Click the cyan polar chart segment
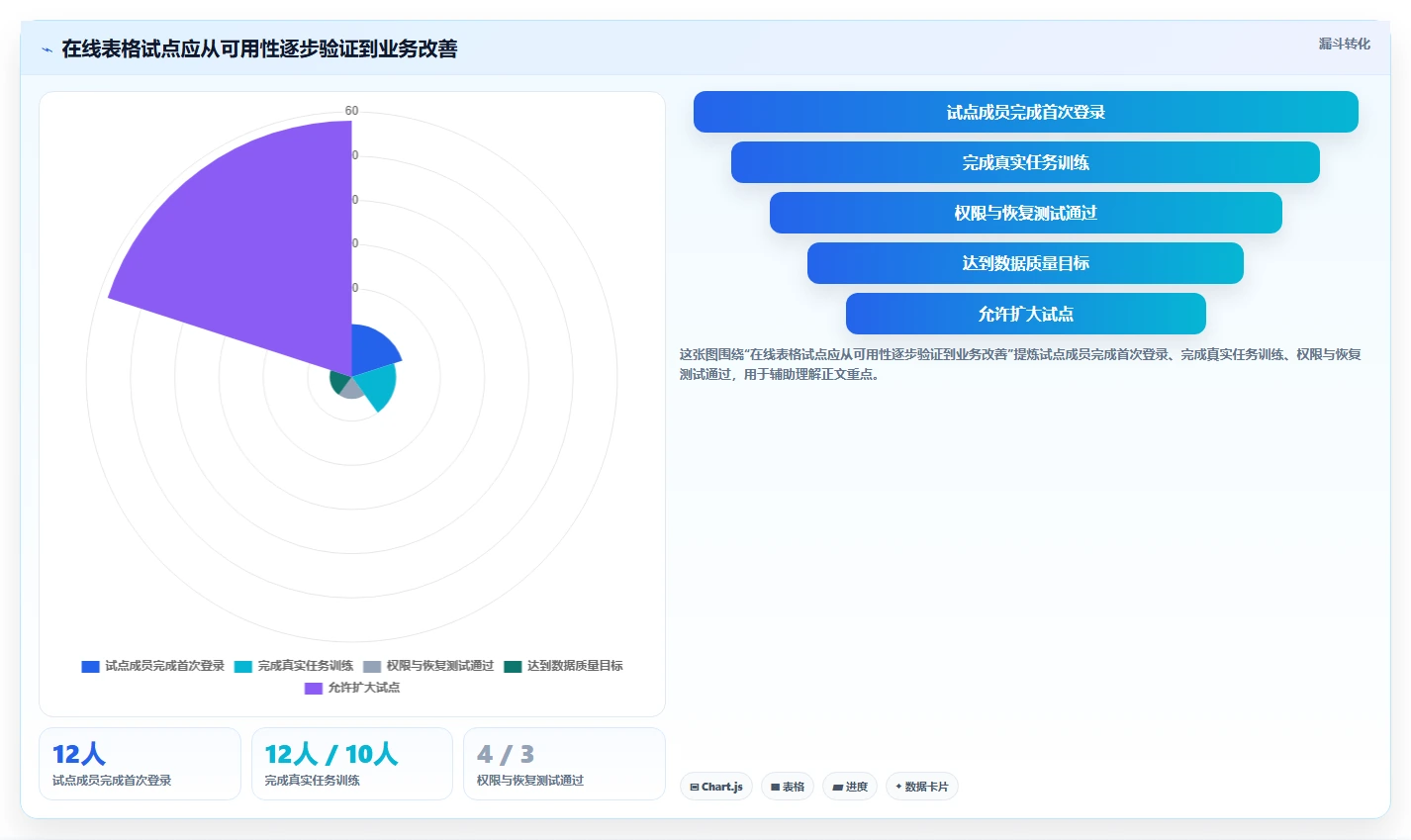This screenshot has height=840, width=1411. pyautogui.click(x=377, y=384)
